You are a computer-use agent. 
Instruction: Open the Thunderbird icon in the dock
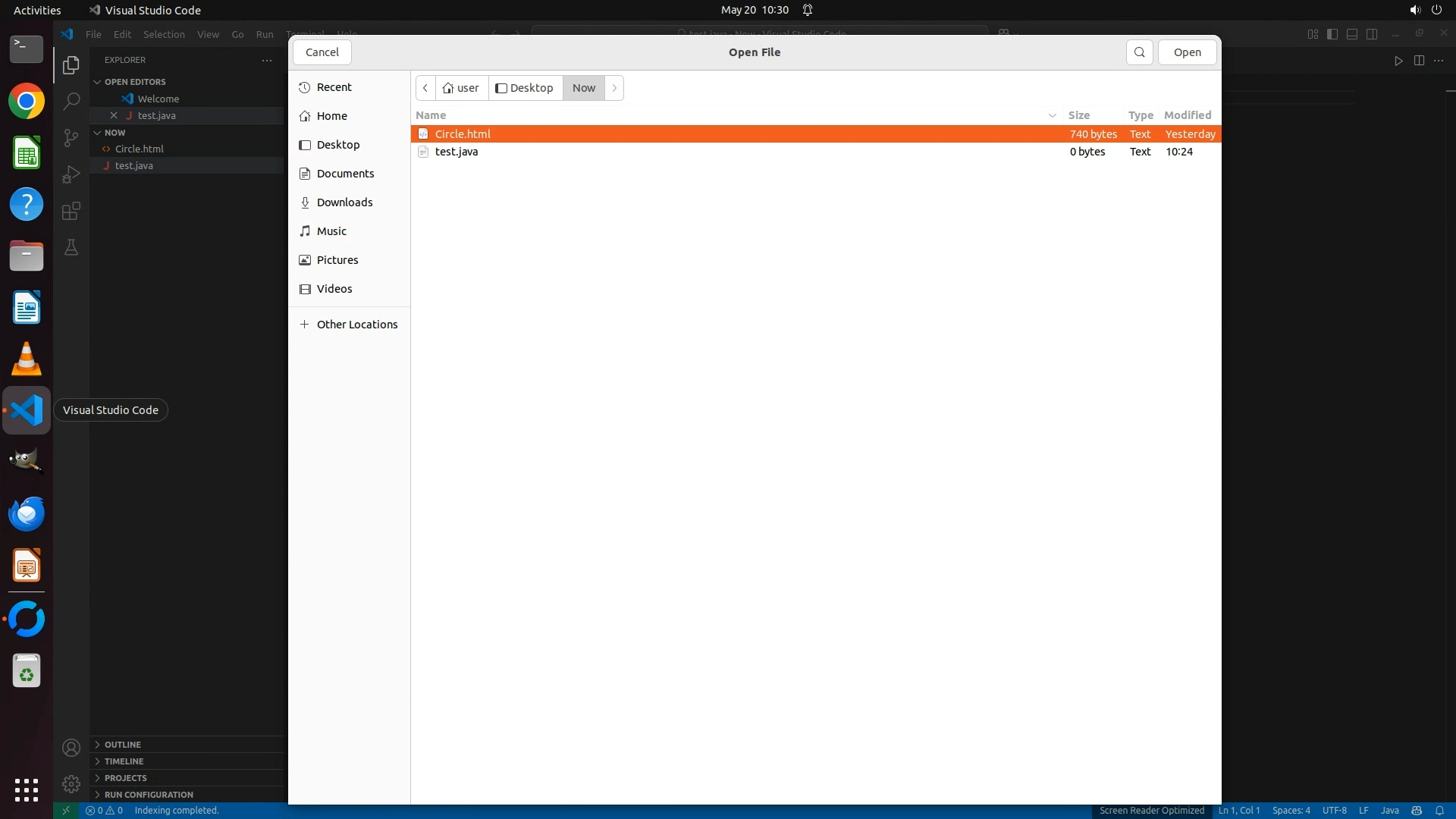tap(27, 514)
